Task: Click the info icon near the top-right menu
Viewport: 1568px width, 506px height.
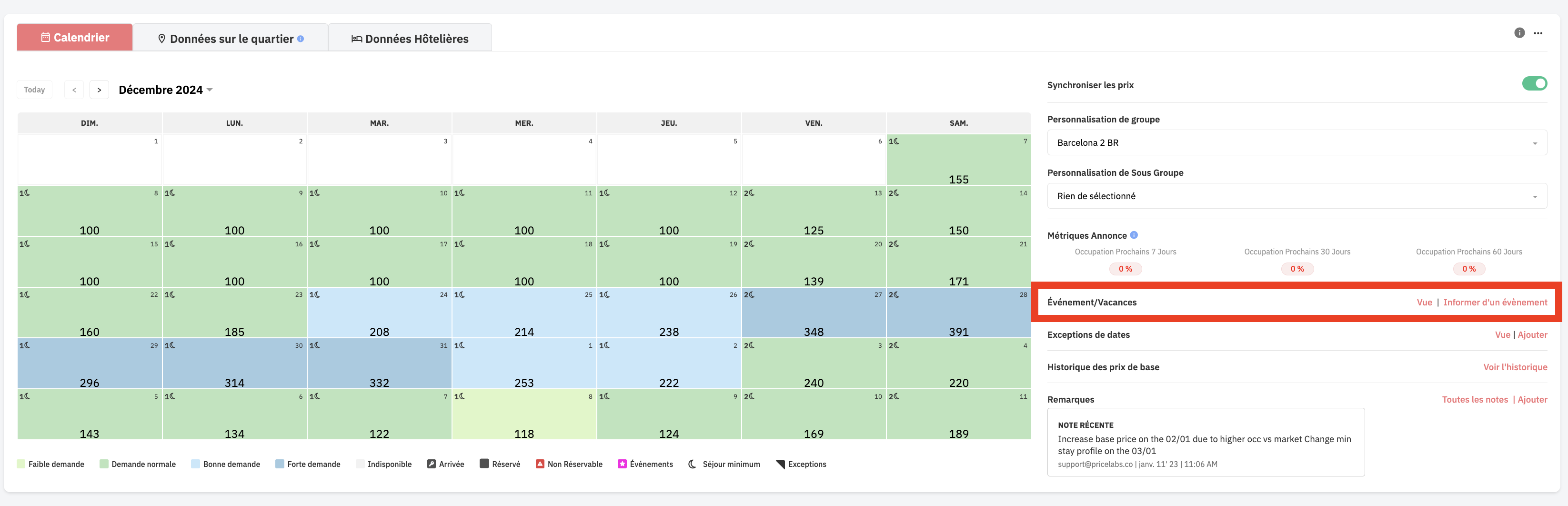Action: (1519, 33)
